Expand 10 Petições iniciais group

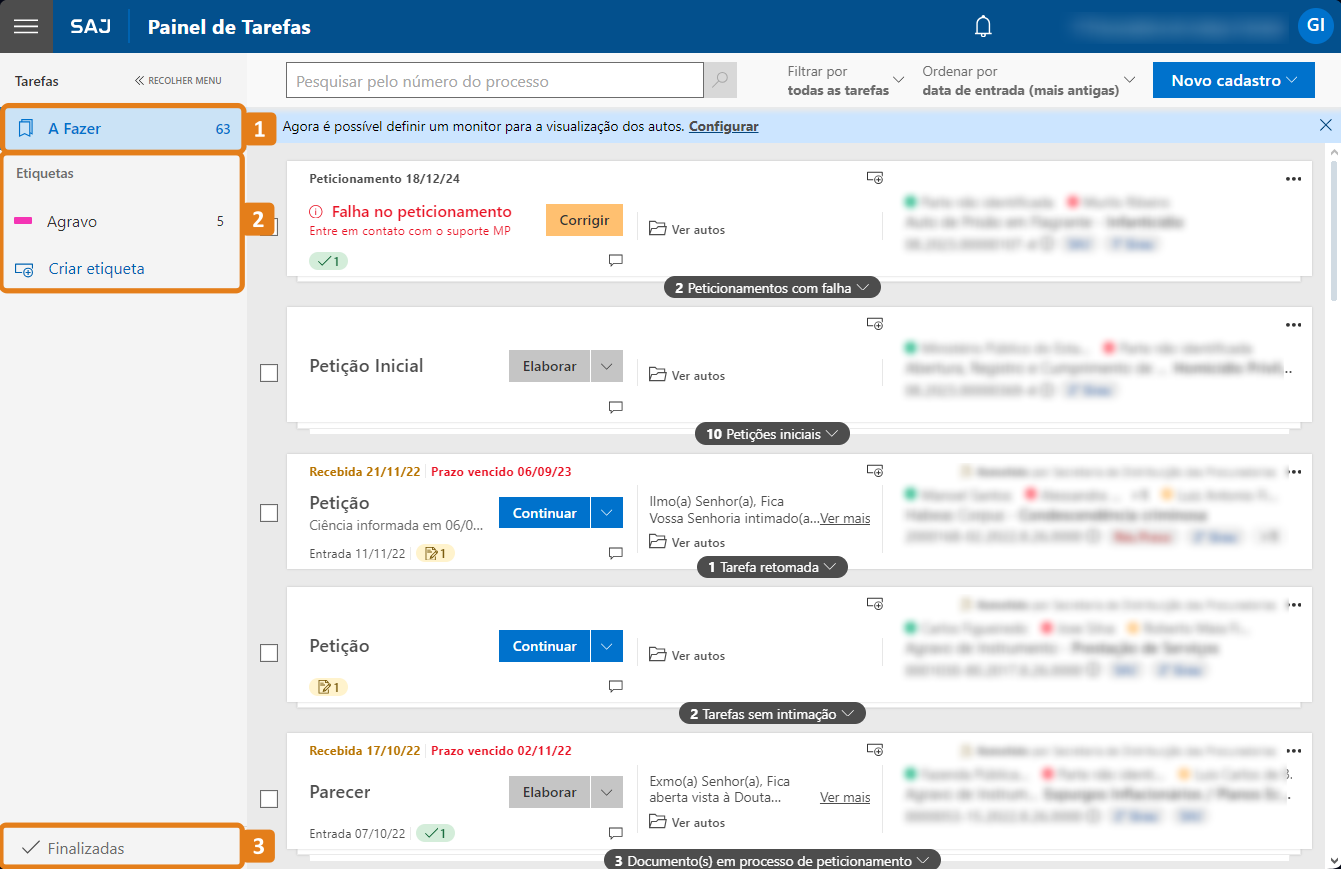coord(772,434)
